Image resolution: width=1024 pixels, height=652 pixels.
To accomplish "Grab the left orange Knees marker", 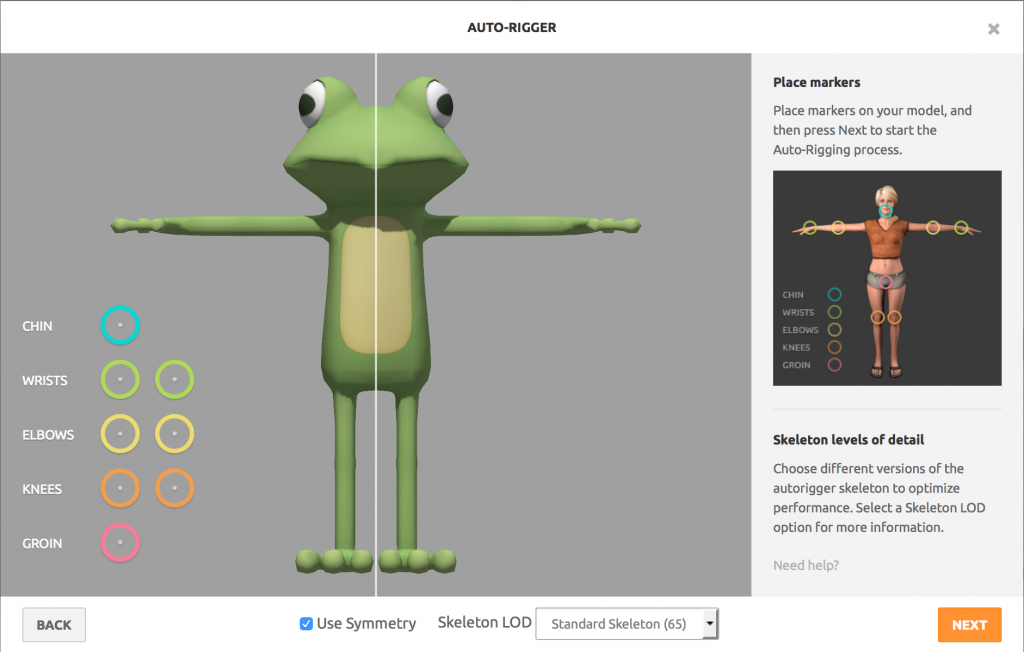I will click(120, 489).
